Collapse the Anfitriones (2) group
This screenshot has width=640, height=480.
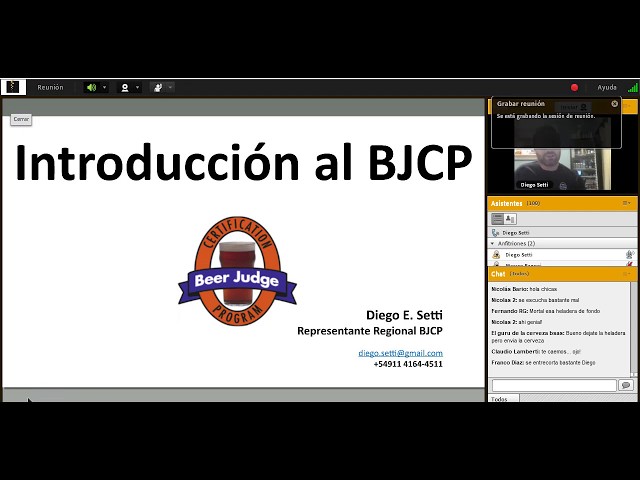coord(493,244)
